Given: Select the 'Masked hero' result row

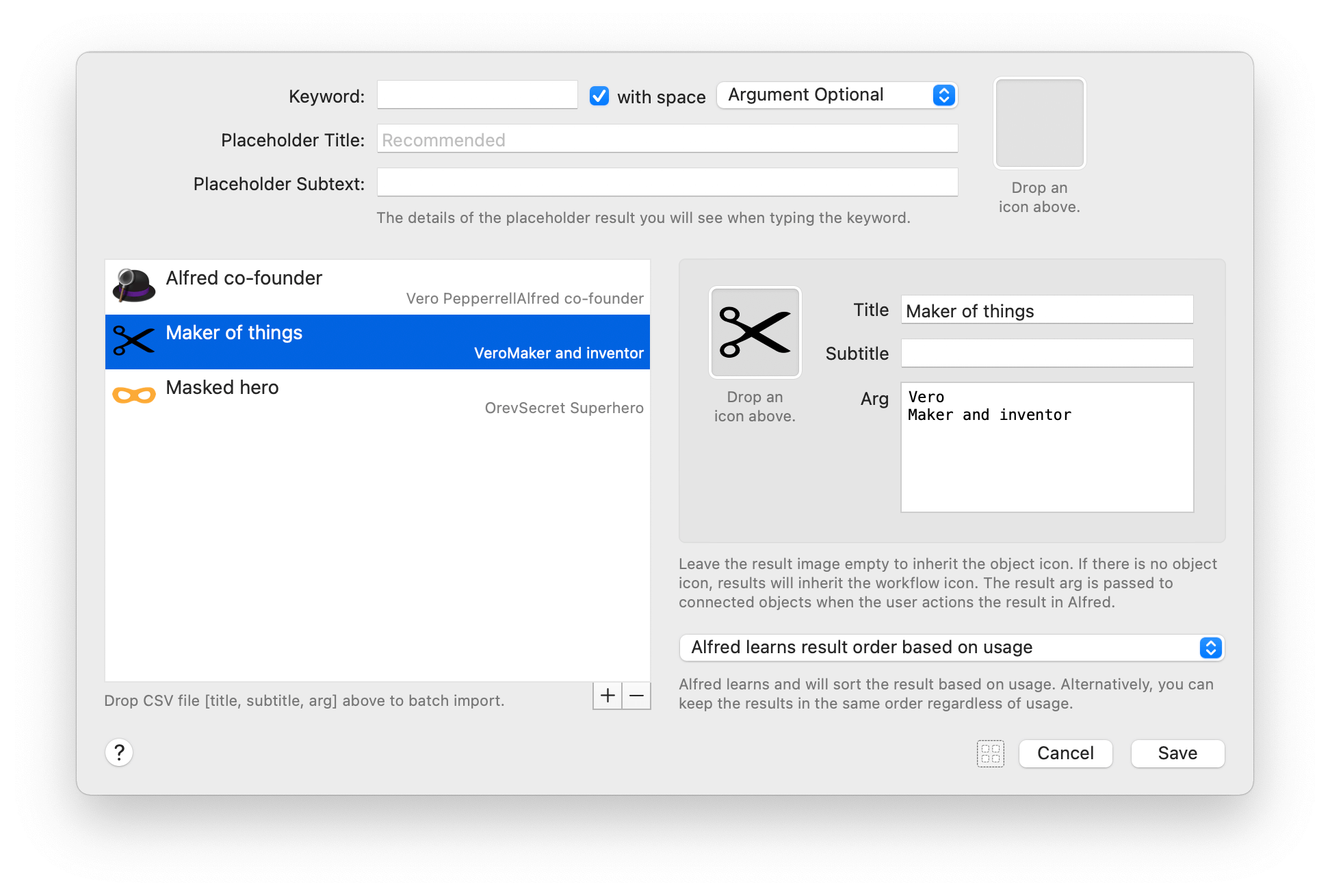Looking at the screenshot, I should click(x=376, y=395).
